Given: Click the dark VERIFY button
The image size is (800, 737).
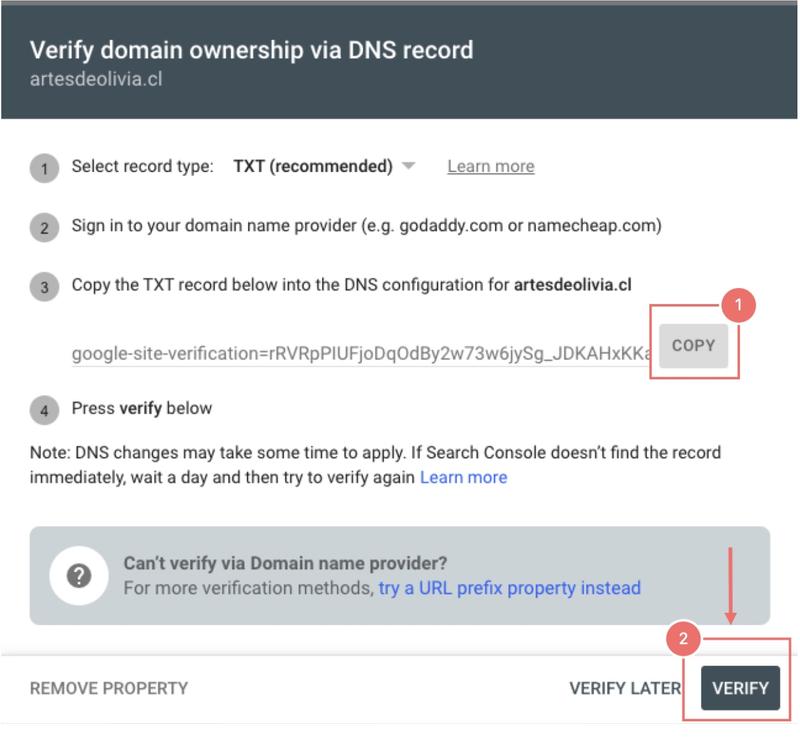Looking at the screenshot, I should (x=740, y=688).
